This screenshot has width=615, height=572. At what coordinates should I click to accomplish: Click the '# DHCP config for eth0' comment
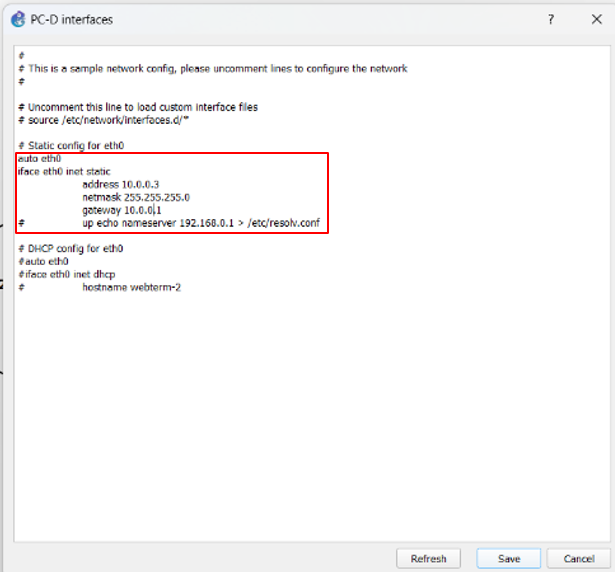pos(68,248)
